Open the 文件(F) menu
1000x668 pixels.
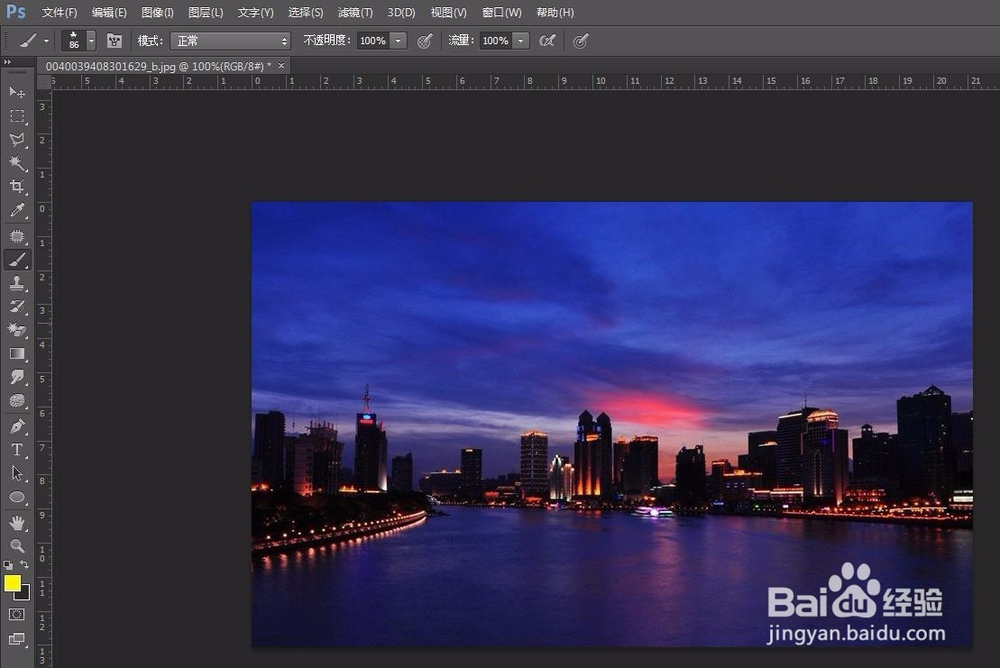tap(59, 12)
